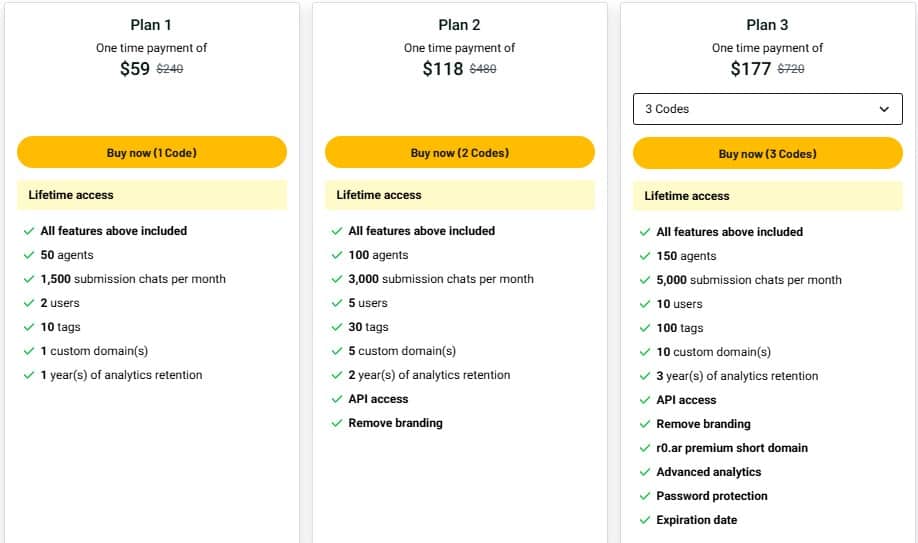
Task: Click checkmark beside Password protection
Action: [x=645, y=496]
